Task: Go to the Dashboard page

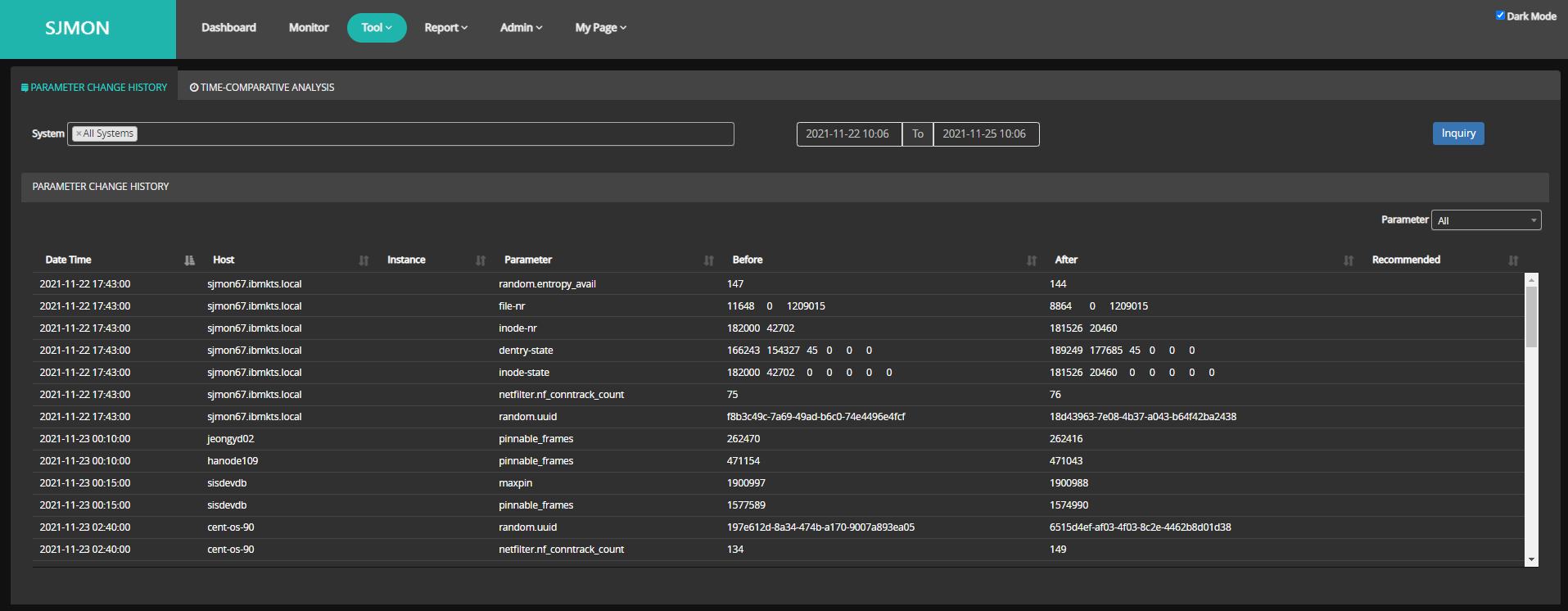Action: pos(228,28)
